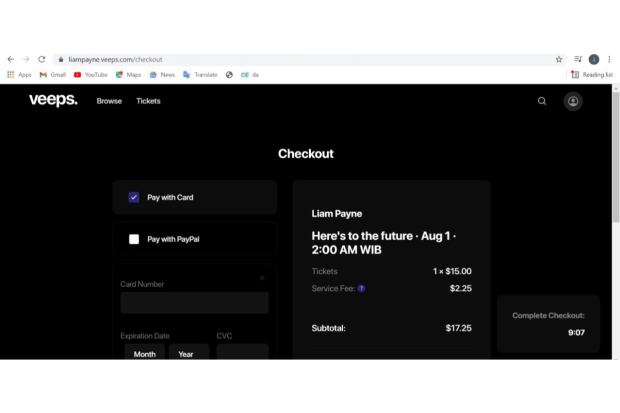The image size is (620, 413).
Task: Open the Translate bookmark link
Action: click(200, 74)
